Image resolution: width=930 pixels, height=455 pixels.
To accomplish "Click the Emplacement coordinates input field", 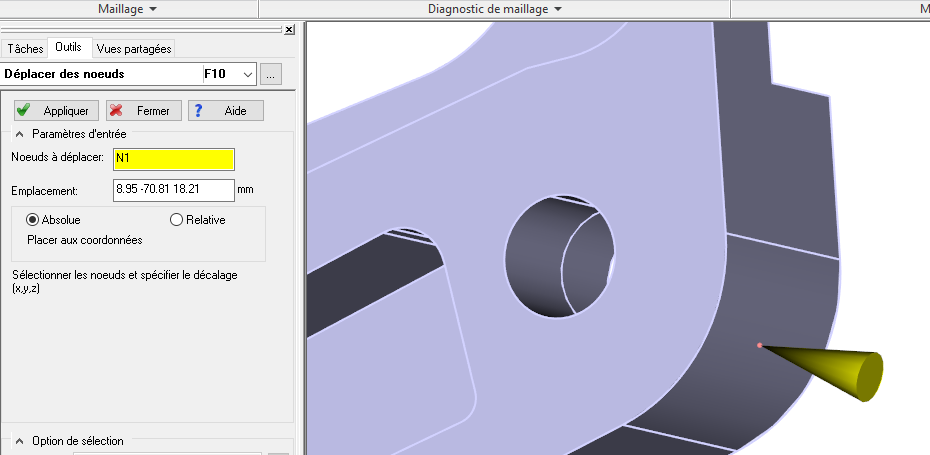I will click(x=174, y=190).
